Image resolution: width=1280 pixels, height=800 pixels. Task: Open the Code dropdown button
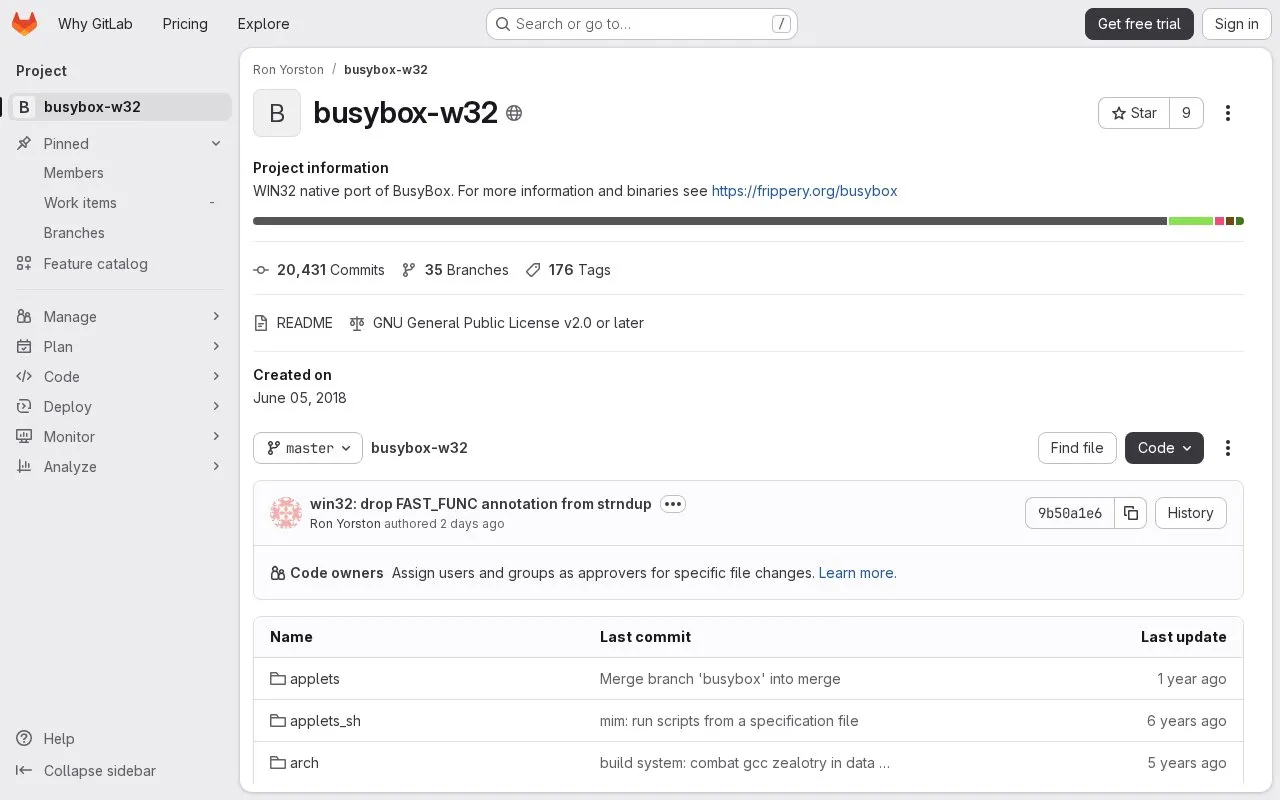point(1164,448)
